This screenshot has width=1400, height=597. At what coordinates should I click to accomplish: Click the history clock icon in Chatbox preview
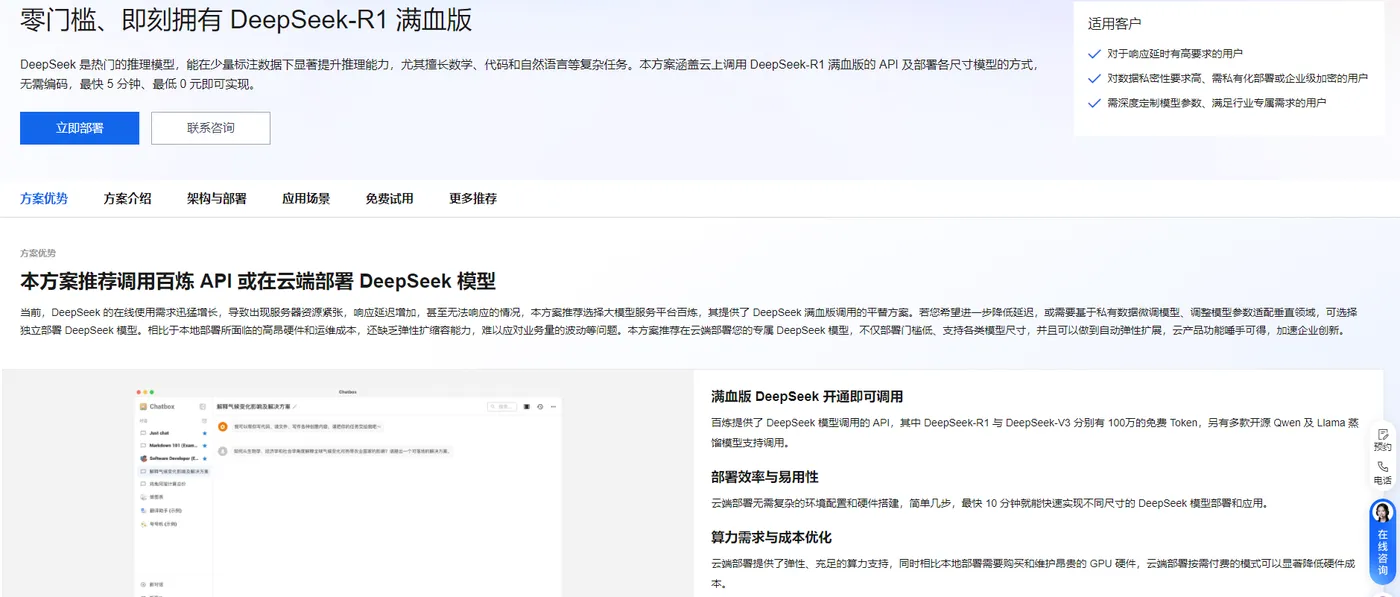[540, 407]
